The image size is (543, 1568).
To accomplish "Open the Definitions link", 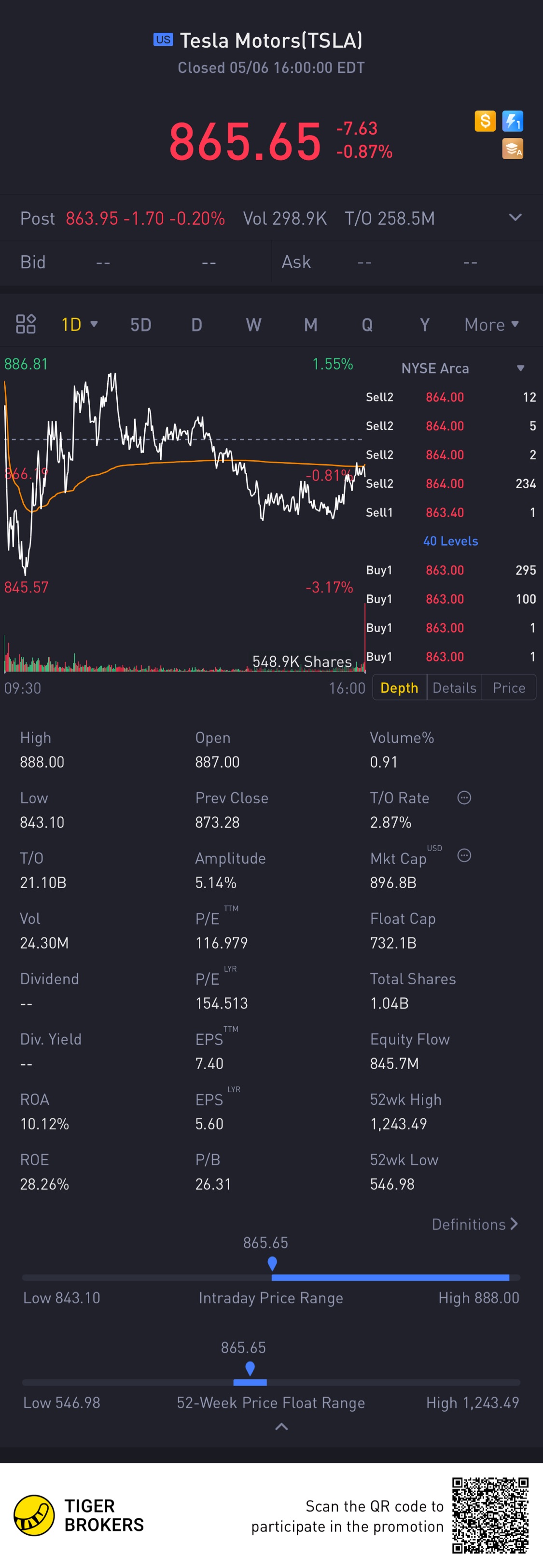I will [475, 1224].
